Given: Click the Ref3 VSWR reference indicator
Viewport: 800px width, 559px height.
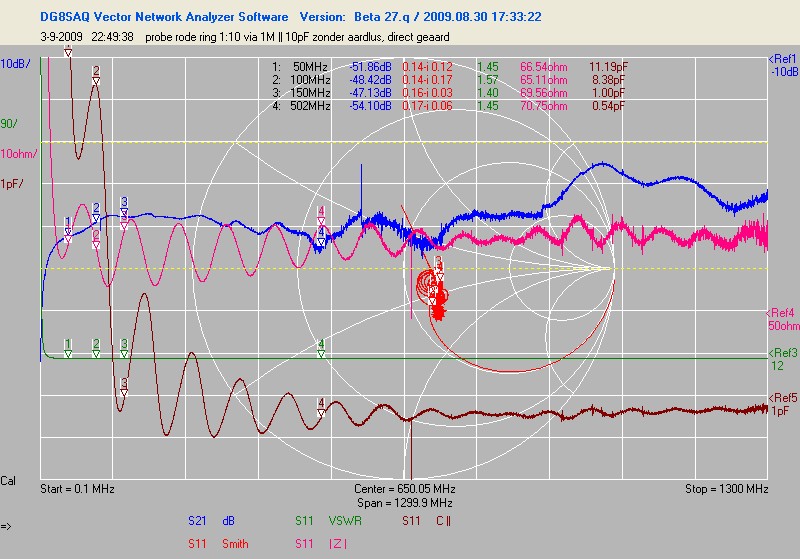Looking at the screenshot, I should click(x=782, y=359).
